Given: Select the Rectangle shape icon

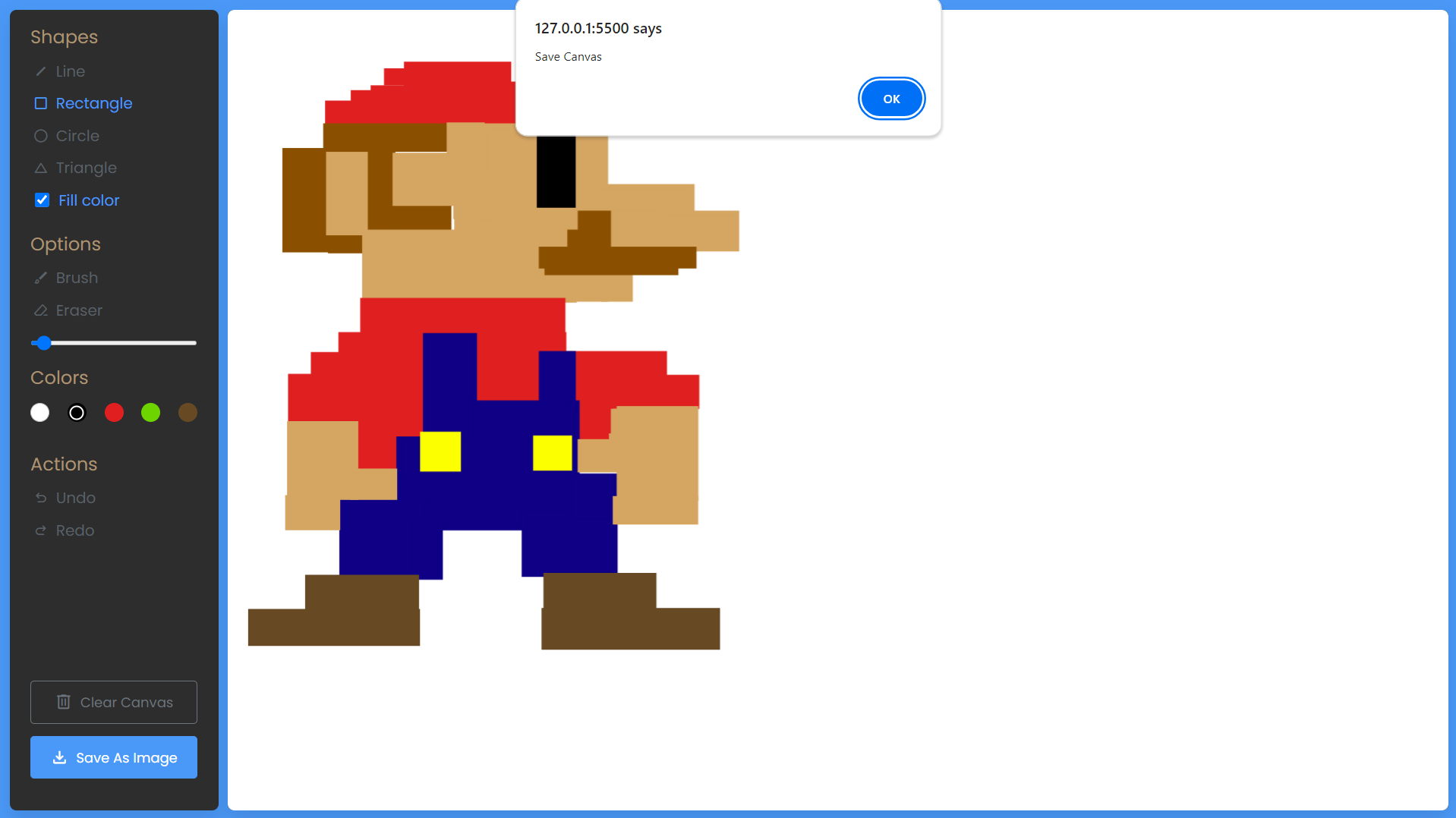Looking at the screenshot, I should (41, 103).
